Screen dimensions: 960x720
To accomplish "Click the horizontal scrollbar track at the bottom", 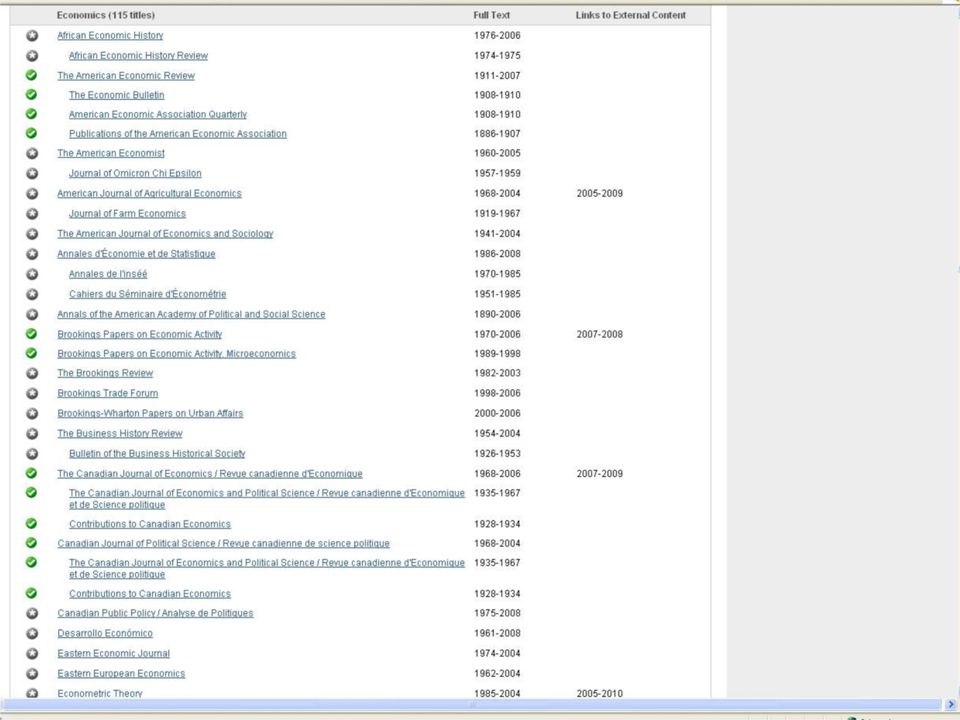I will (x=471, y=705).
